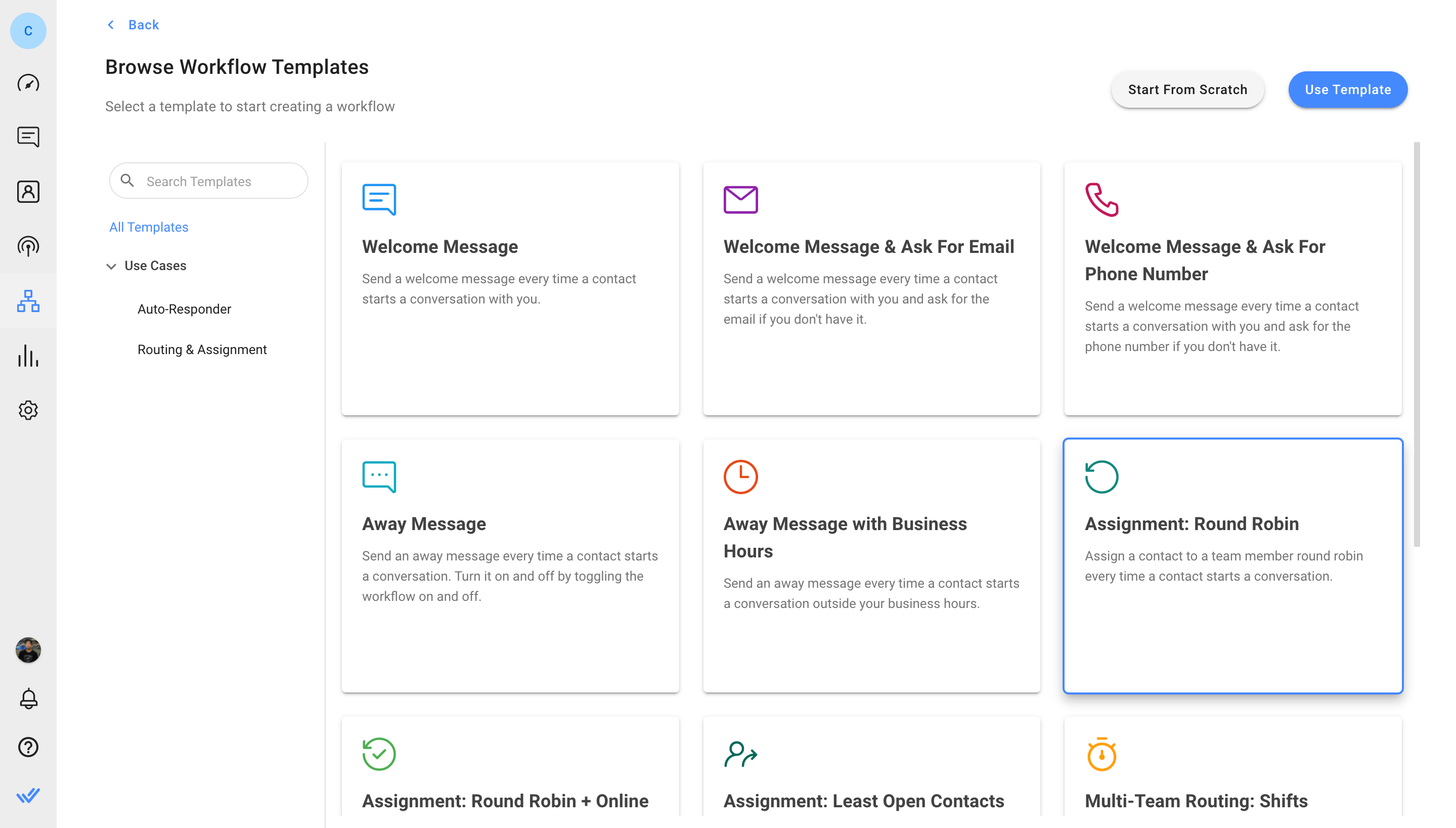Open the Messages sidebar icon
The image size is (1456, 828).
(x=28, y=137)
